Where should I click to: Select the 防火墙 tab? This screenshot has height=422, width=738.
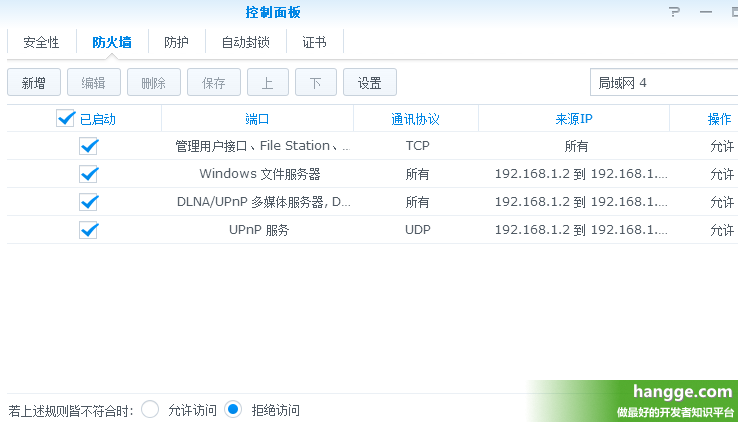[x=112, y=42]
